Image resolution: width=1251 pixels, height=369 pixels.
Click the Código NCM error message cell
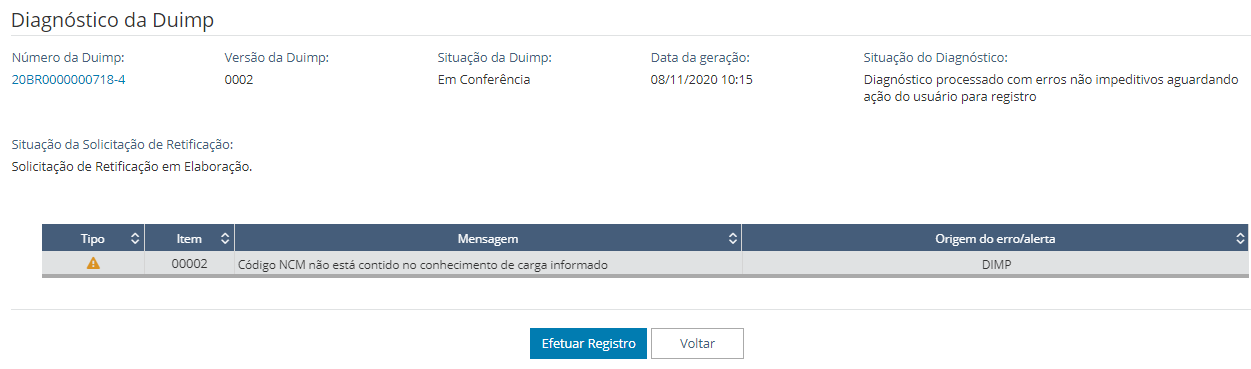pos(488,264)
